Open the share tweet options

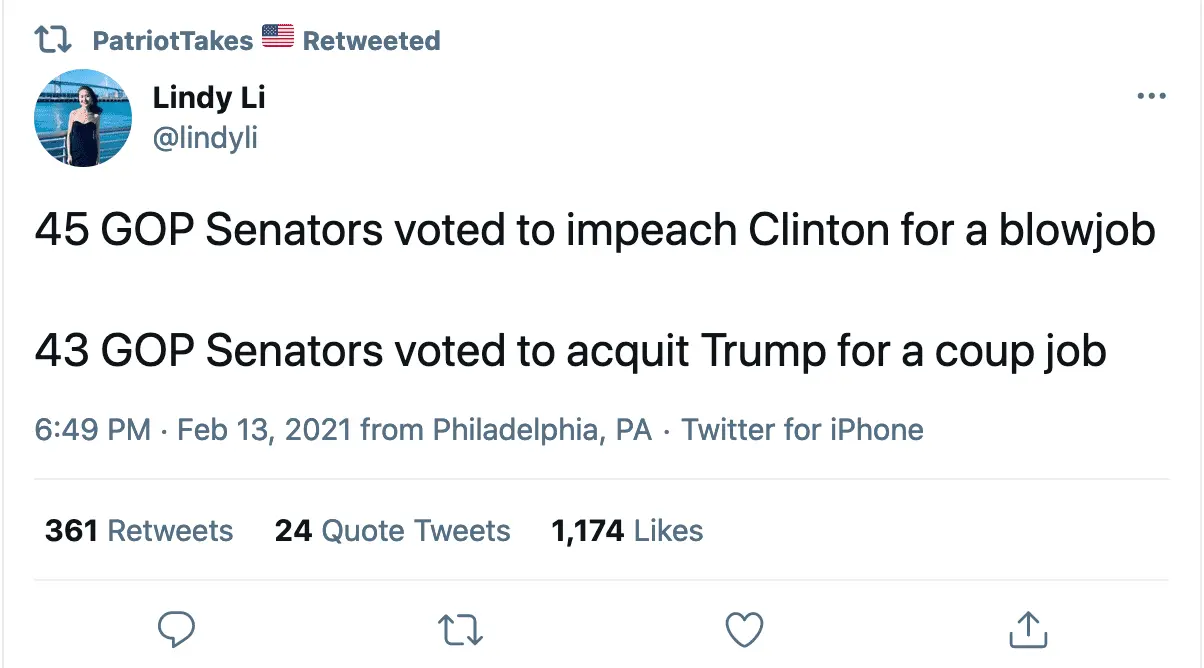point(1027,629)
